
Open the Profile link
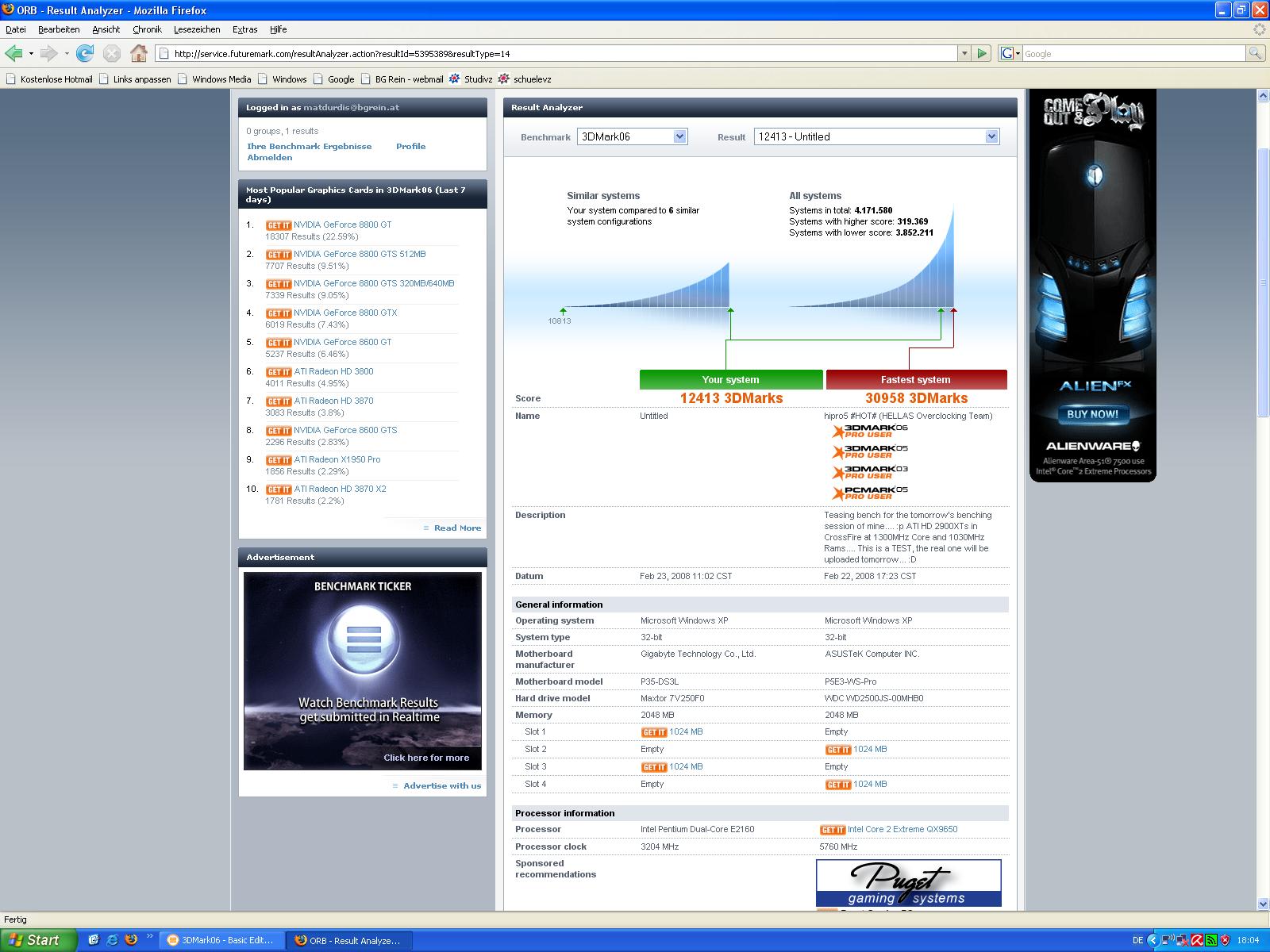(410, 146)
